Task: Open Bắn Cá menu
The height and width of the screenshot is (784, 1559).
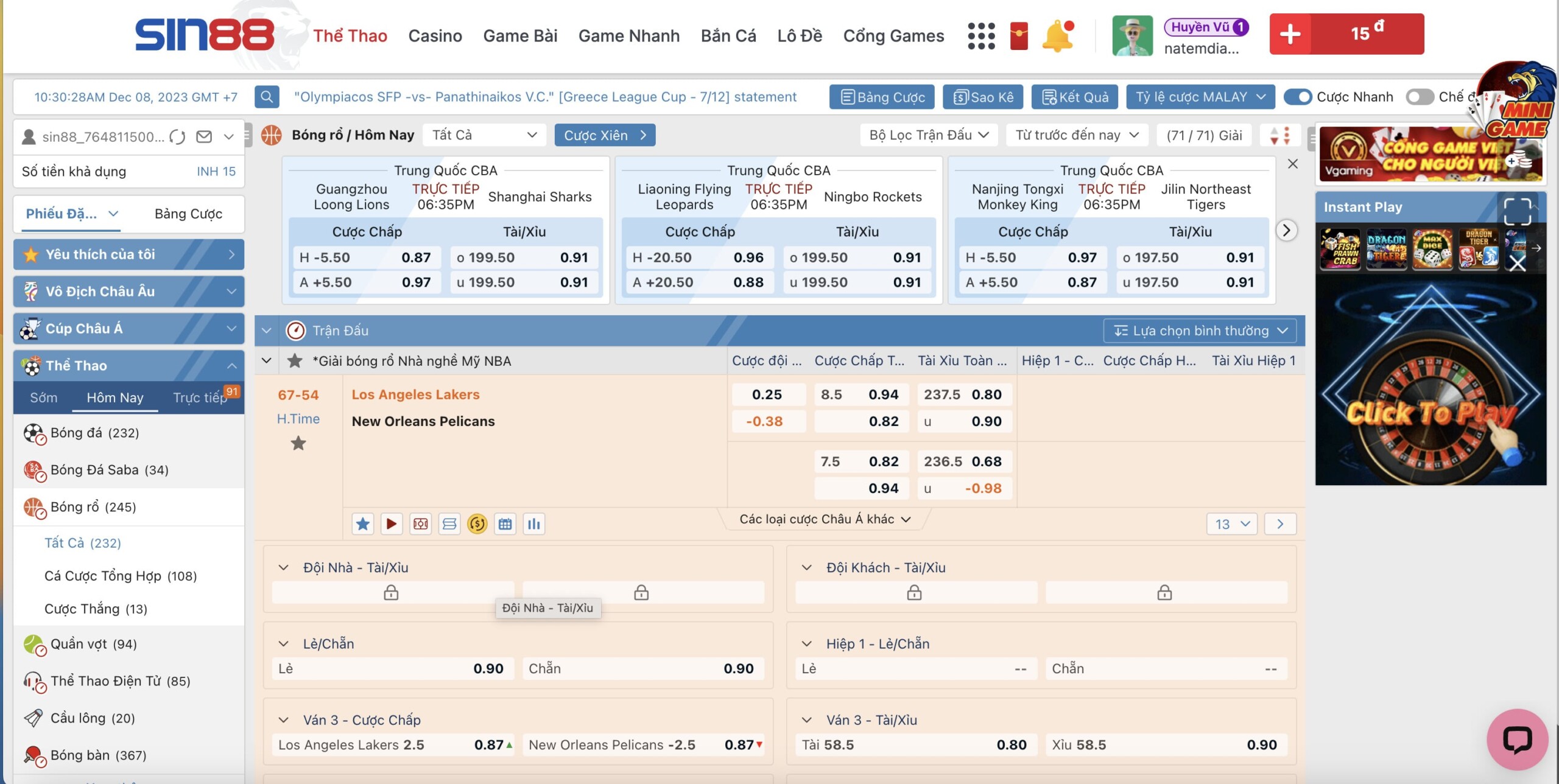Action: (728, 36)
